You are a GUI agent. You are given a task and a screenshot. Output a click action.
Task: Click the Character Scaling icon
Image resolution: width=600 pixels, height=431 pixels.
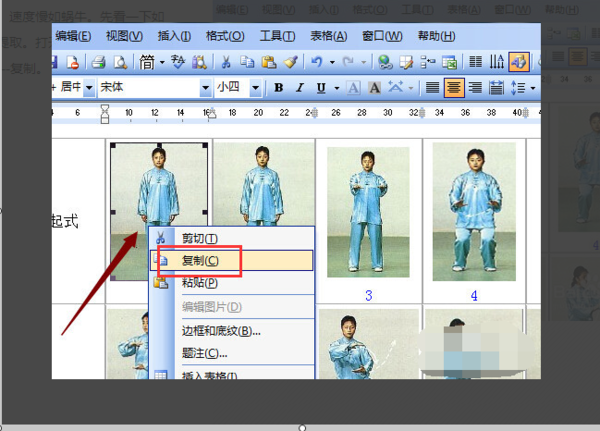click(x=396, y=88)
